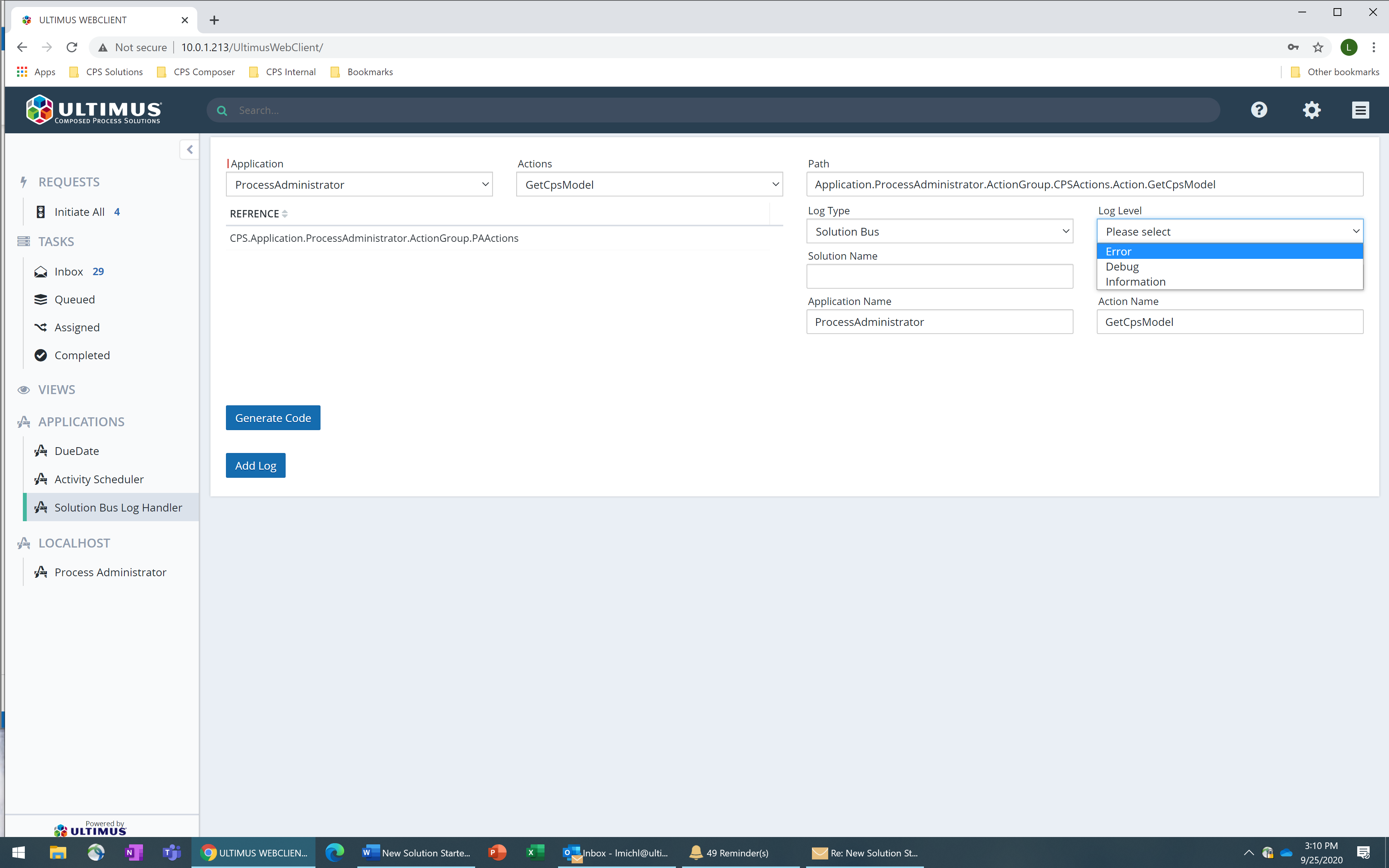The width and height of the screenshot is (1389, 868).
Task: Click the Generate Code button
Action: click(x=272, y=417)
